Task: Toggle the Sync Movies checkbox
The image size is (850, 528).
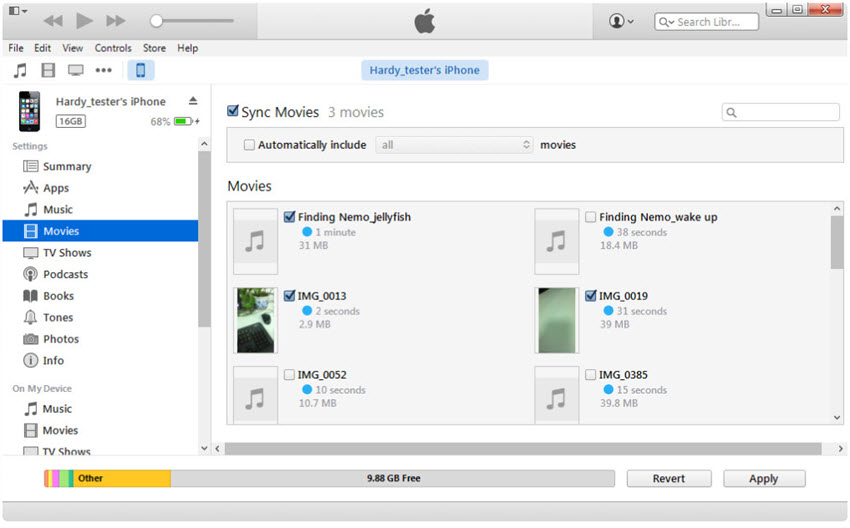Action: tap(233, 111)
